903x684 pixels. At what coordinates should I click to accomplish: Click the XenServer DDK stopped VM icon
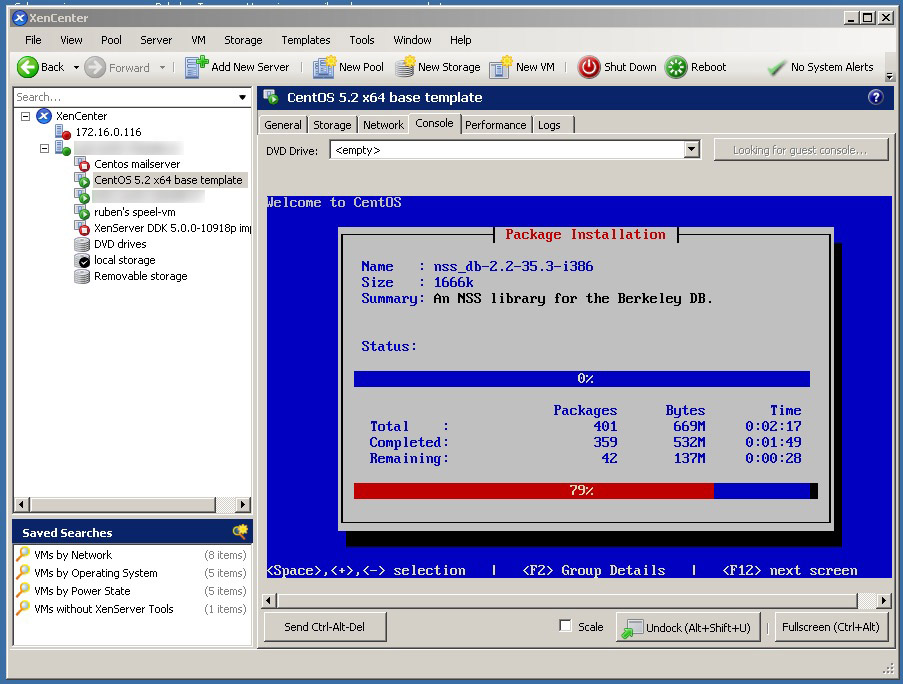tap(82, 228)
